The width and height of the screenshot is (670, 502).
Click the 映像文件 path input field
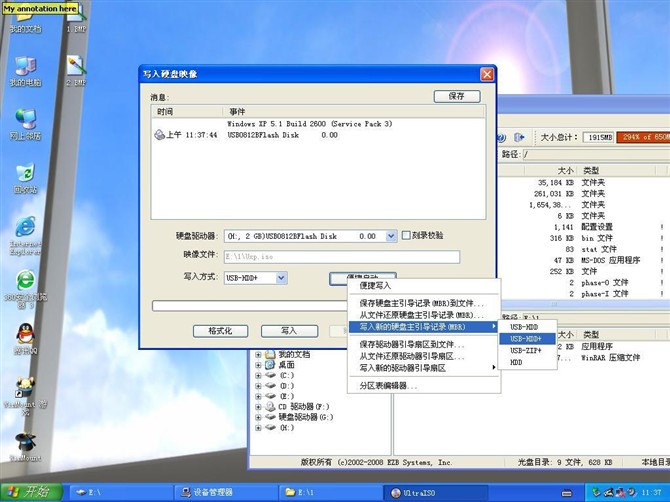click(x=341, y=257)
